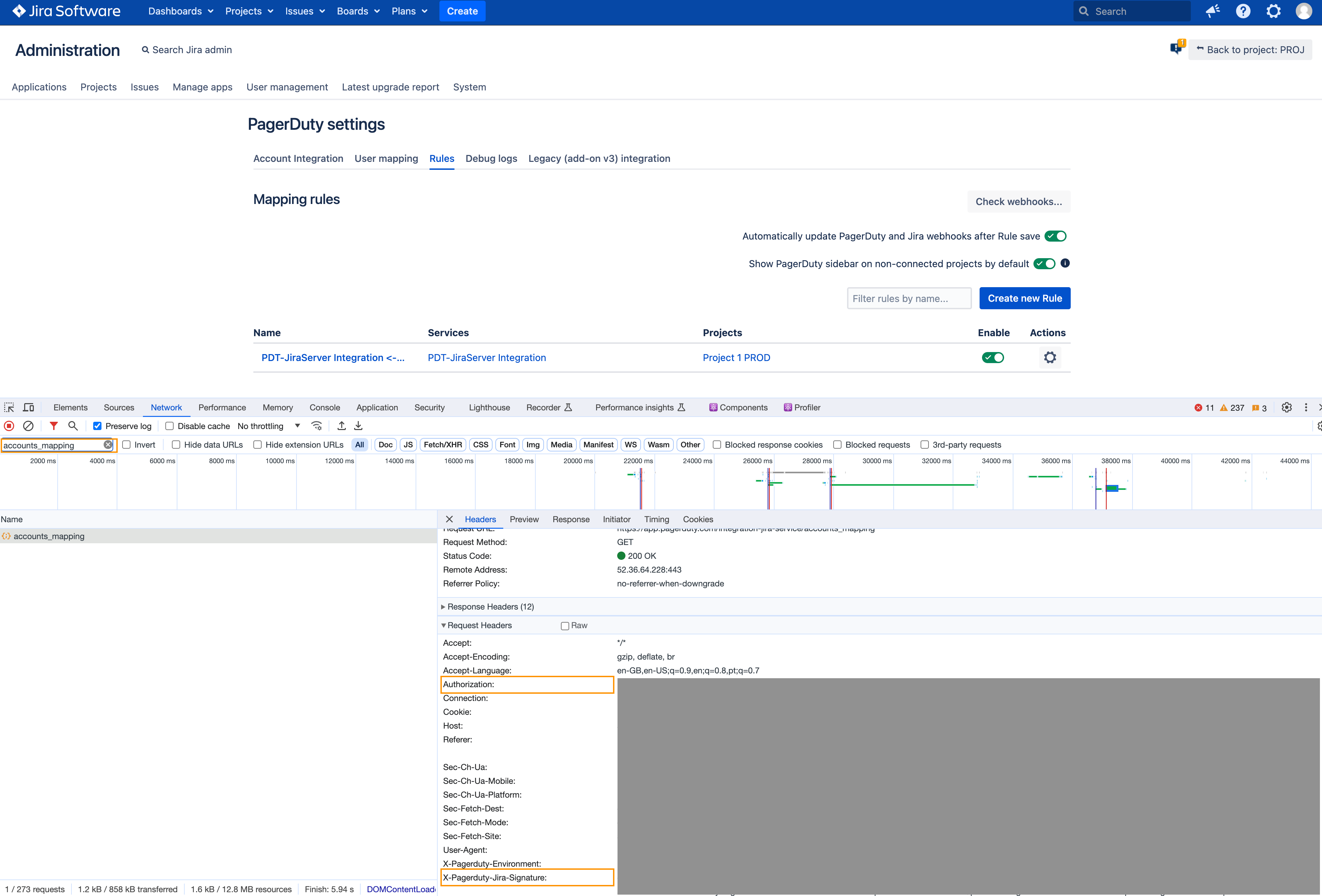Open the Plans dropdown
The width and height of the screenshot is (1322, 896).
coord(409,11)
